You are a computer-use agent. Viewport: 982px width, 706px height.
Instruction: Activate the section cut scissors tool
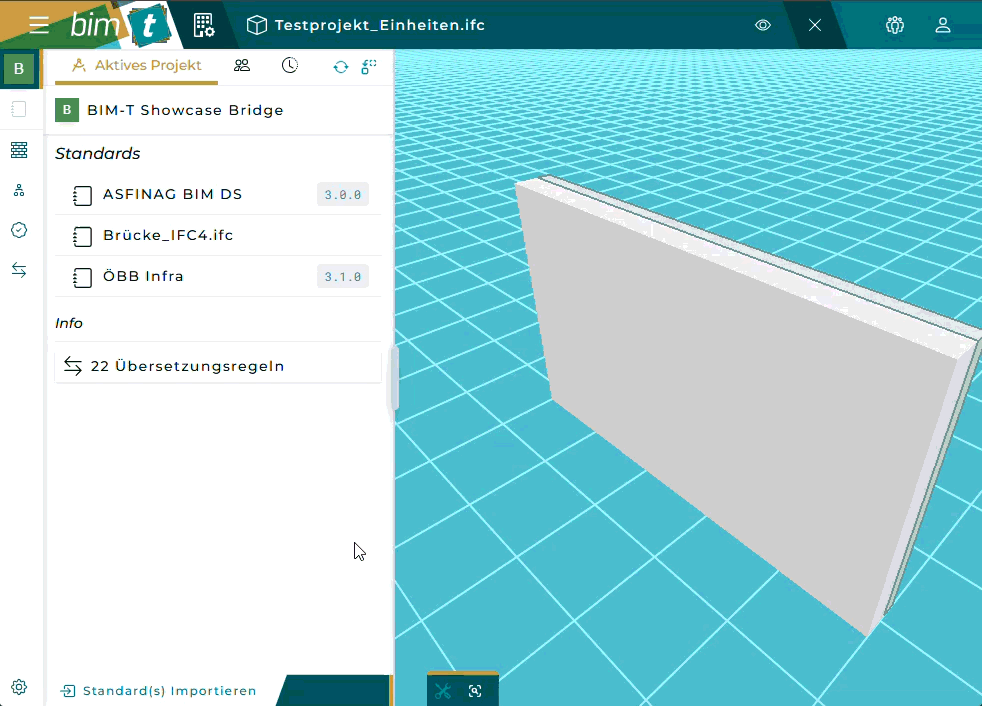443,691
